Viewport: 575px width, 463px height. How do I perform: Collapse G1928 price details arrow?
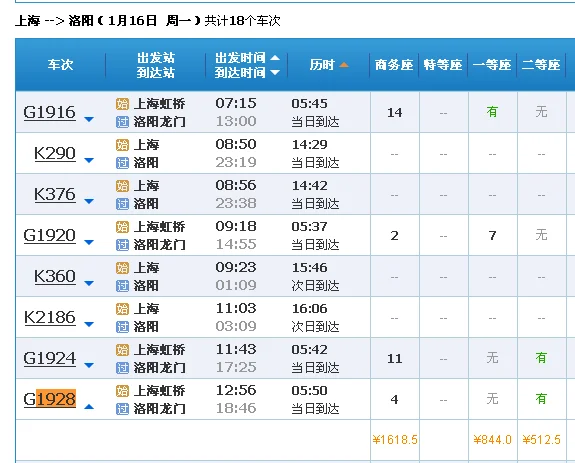[x=89, y=407]
